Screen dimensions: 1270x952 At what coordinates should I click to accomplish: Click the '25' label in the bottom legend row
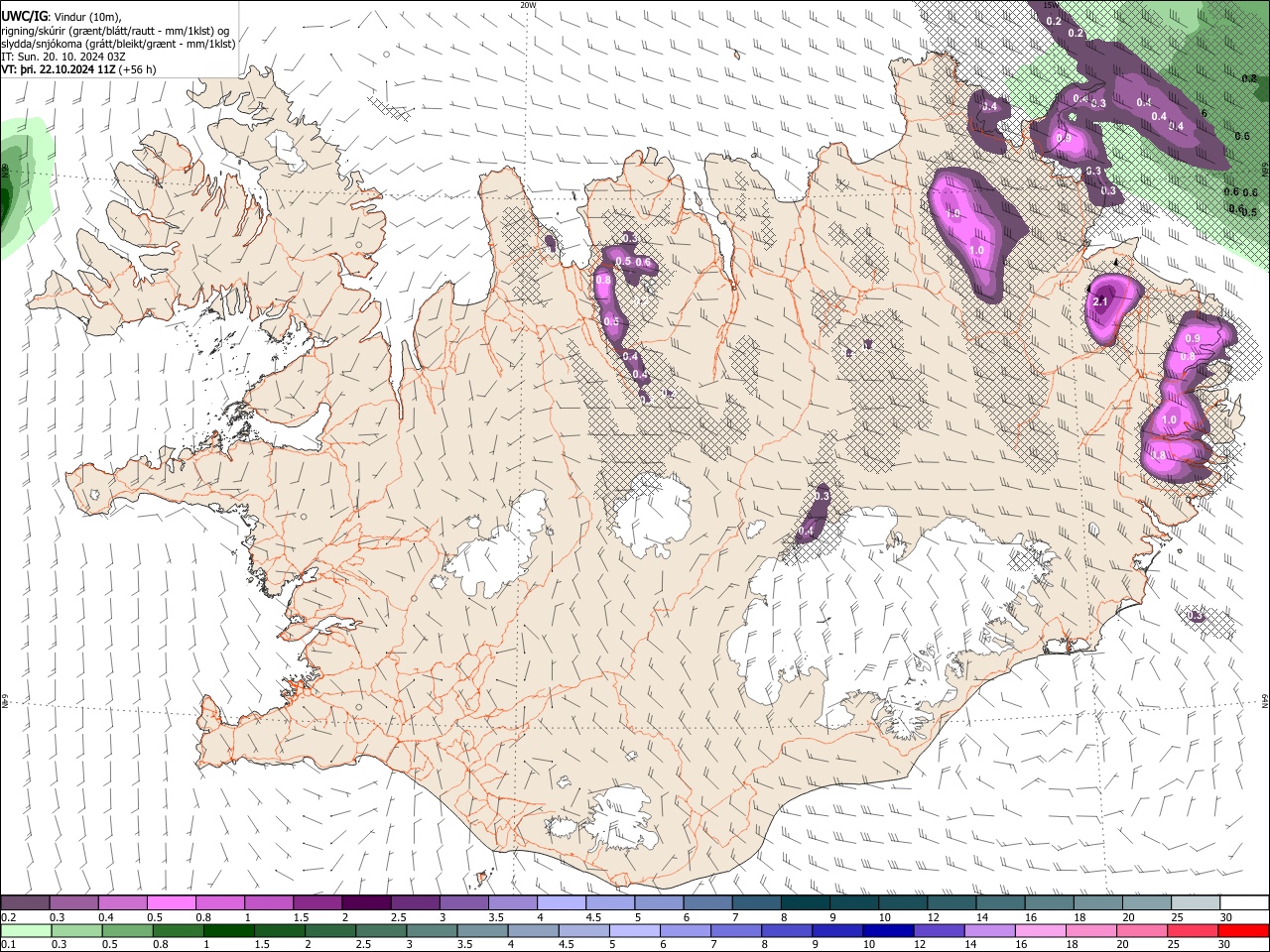pos(1176,944)
